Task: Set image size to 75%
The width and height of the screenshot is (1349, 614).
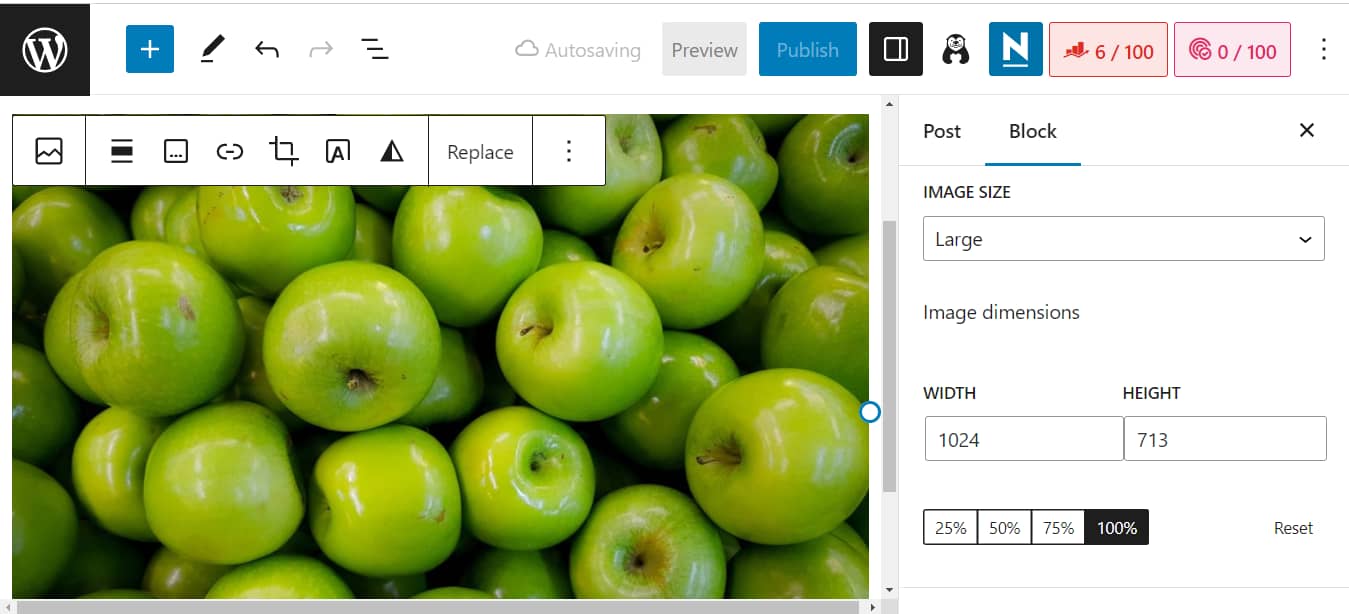Action: pos(1058,527)
